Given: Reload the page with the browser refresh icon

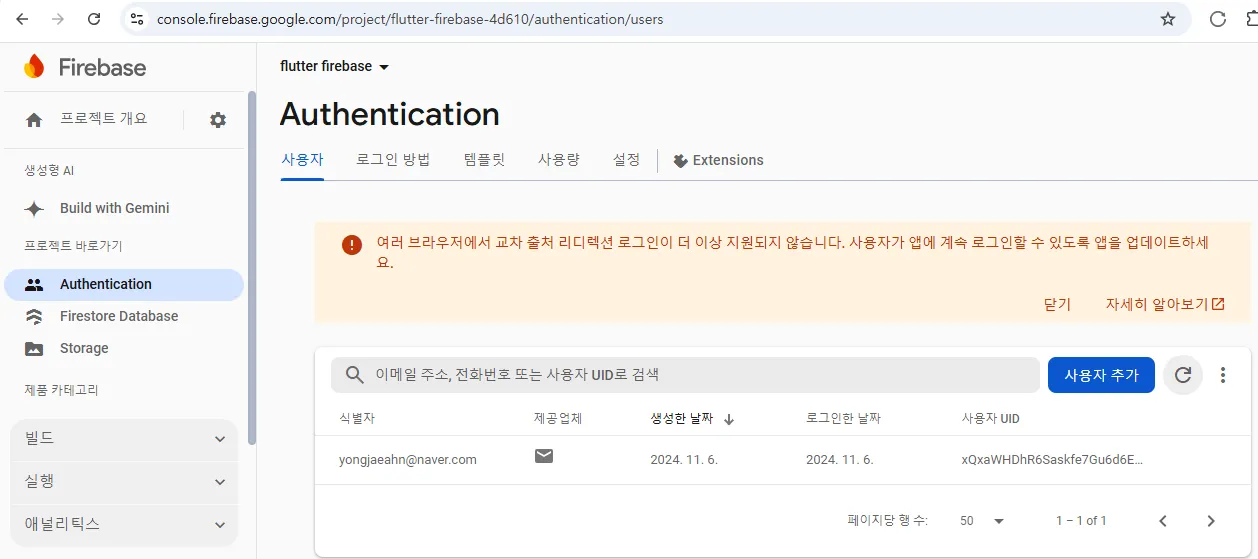Looking at the screenshot, I should coord(94,19).
